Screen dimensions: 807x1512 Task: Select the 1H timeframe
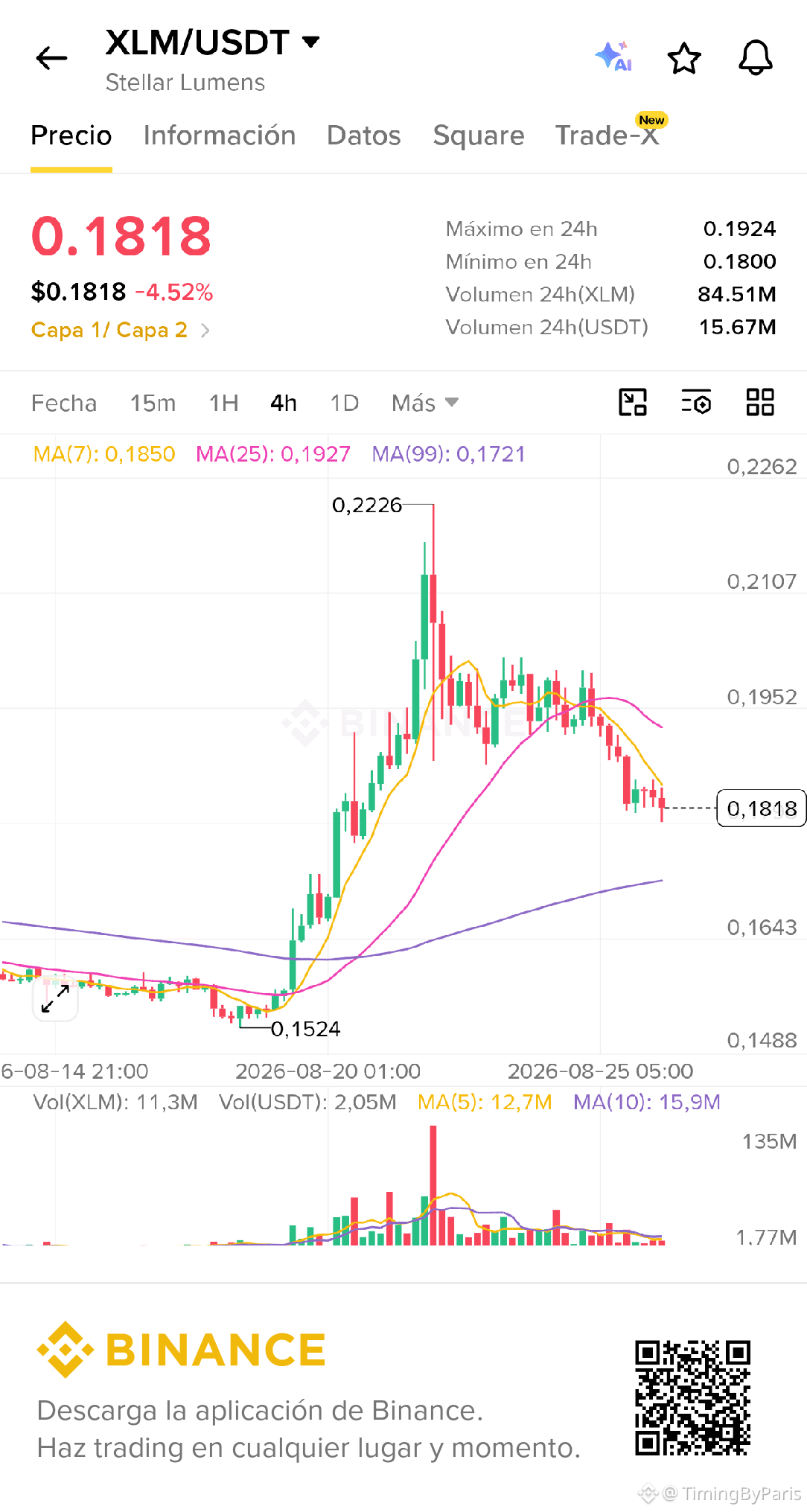(x=223, y=403)
